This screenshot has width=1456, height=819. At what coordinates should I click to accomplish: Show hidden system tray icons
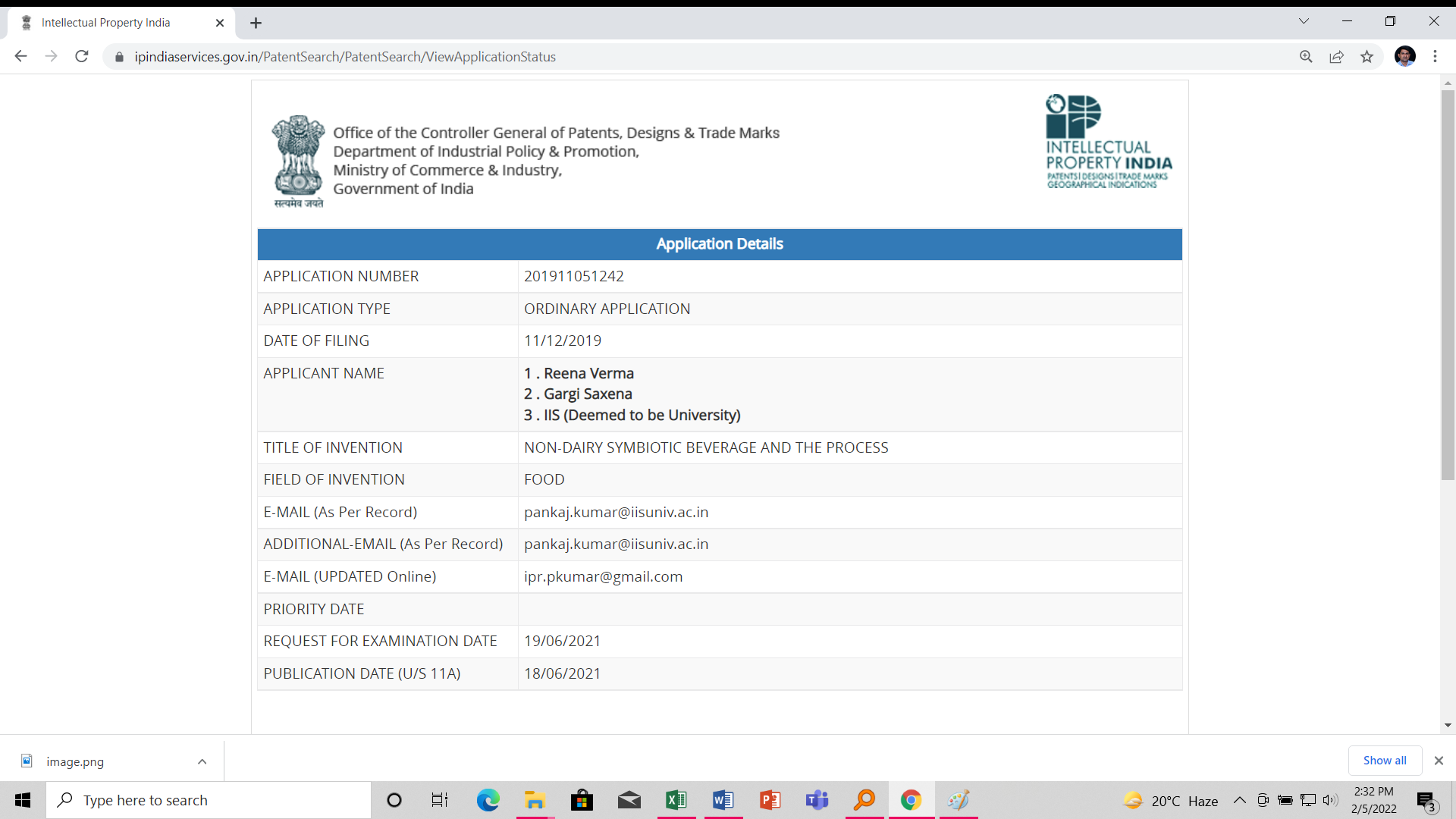pos(1239,800)
